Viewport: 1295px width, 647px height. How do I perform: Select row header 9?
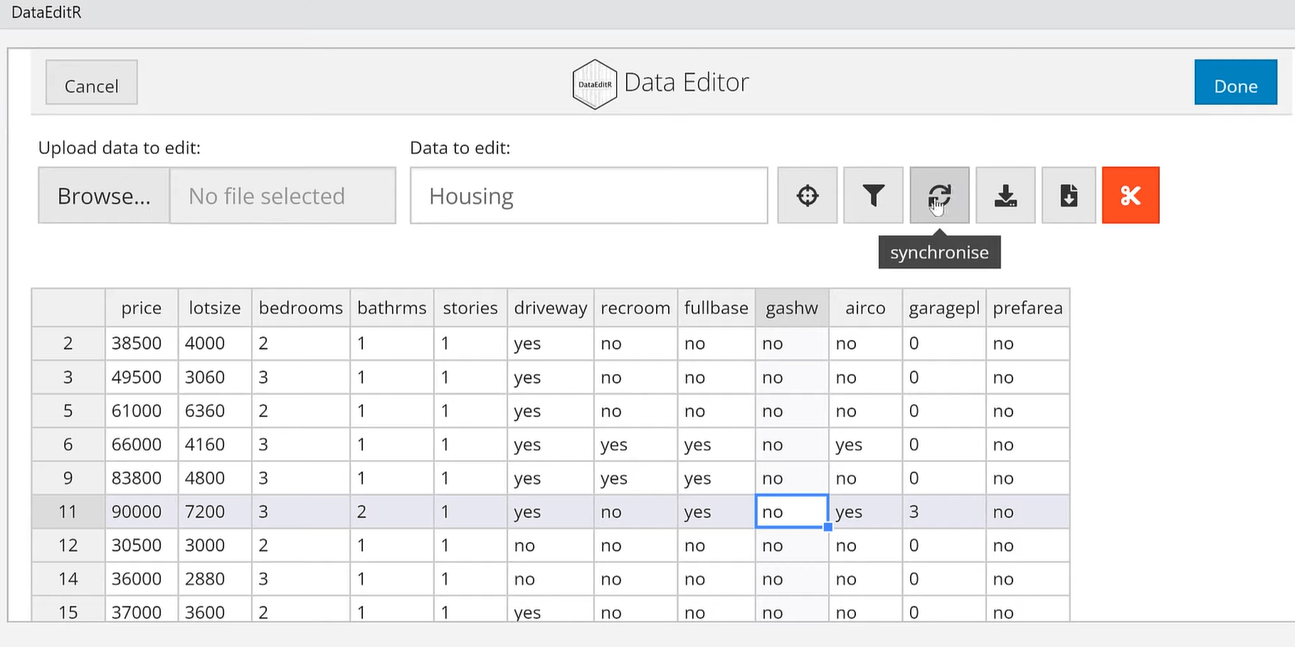click(68, 478)
